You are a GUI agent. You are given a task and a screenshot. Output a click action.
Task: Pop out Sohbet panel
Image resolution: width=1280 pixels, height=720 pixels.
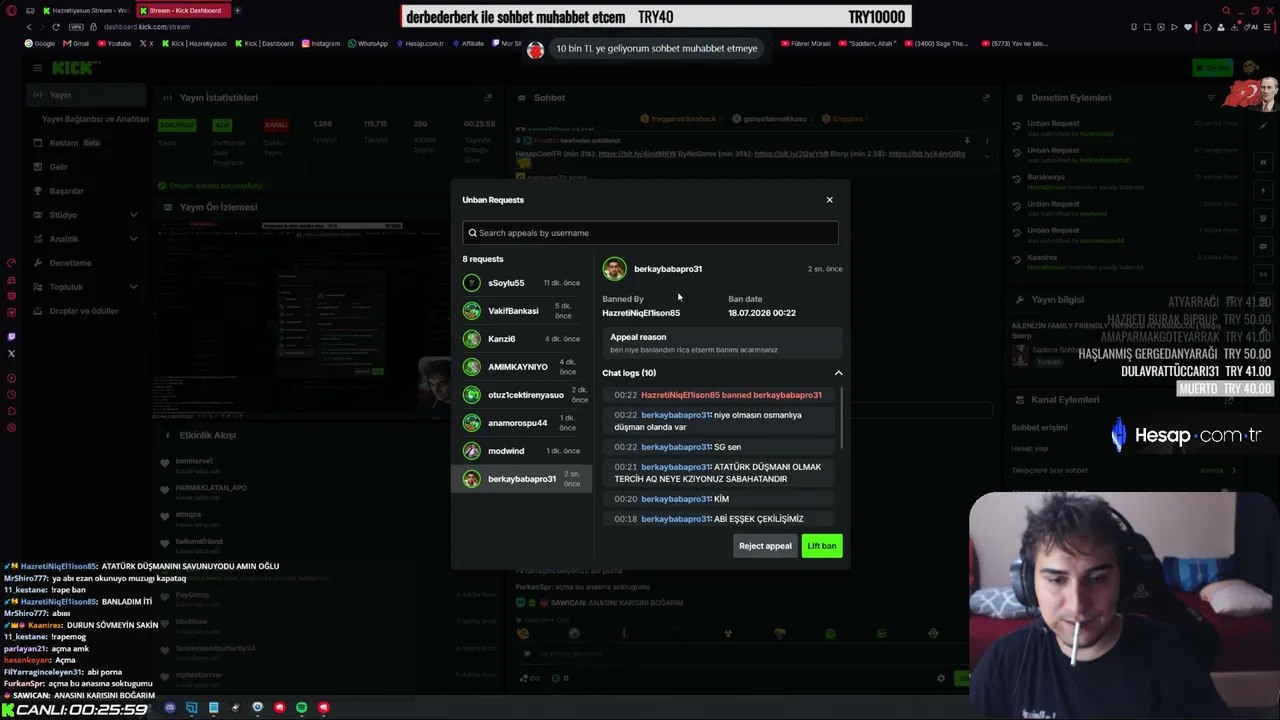coord(986,98)
